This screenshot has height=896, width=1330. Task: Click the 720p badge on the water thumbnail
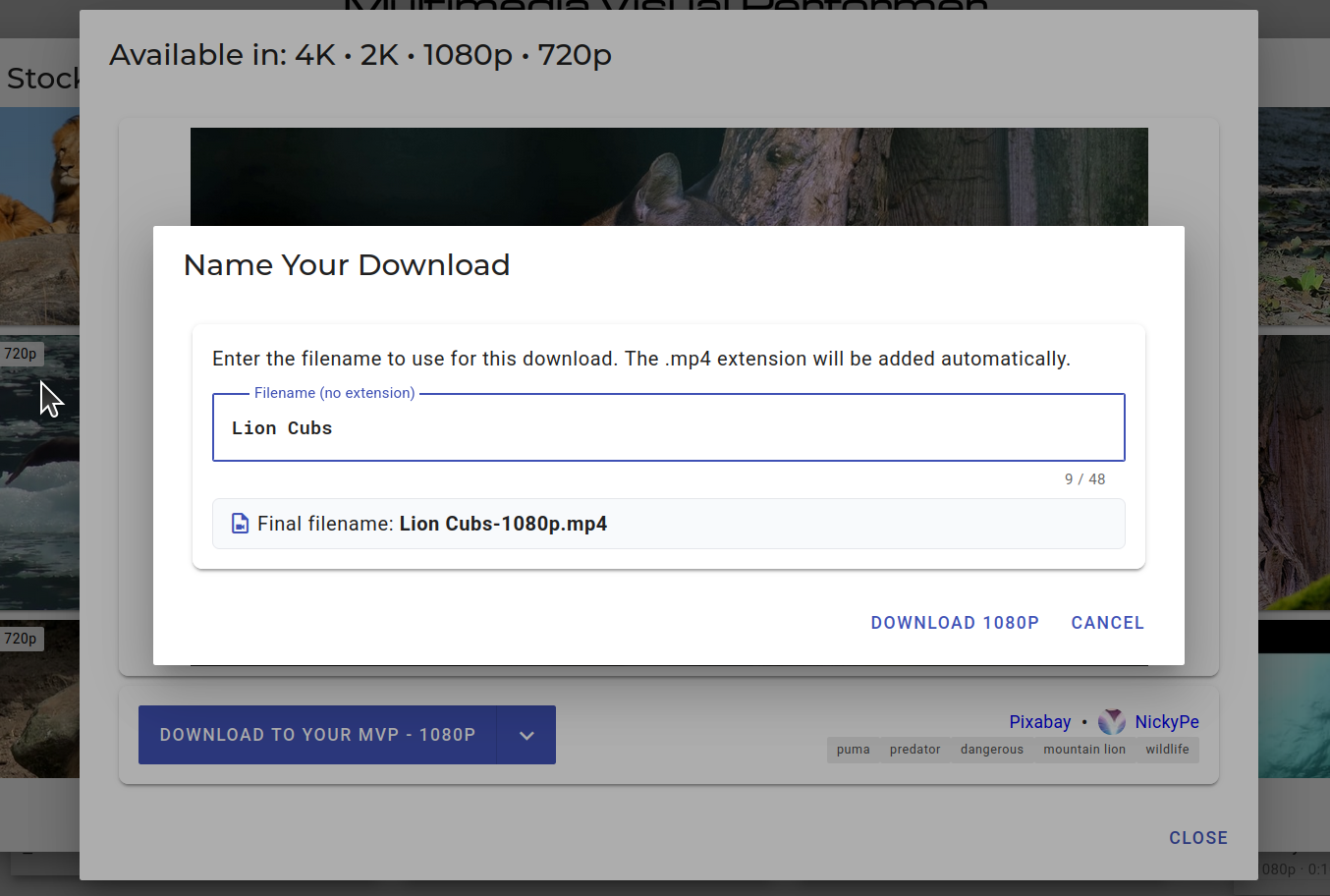coord(21,354)
